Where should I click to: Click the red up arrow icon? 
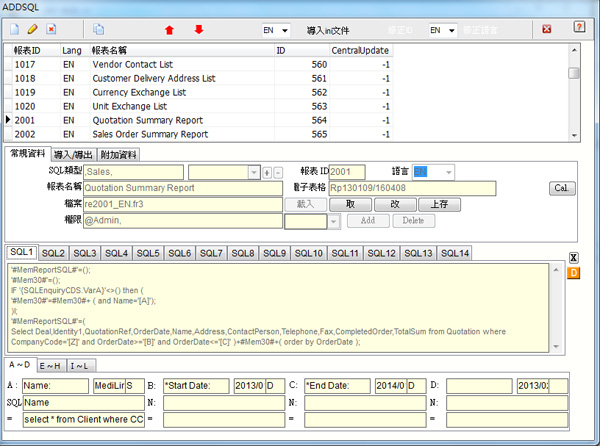pos(169,30)
